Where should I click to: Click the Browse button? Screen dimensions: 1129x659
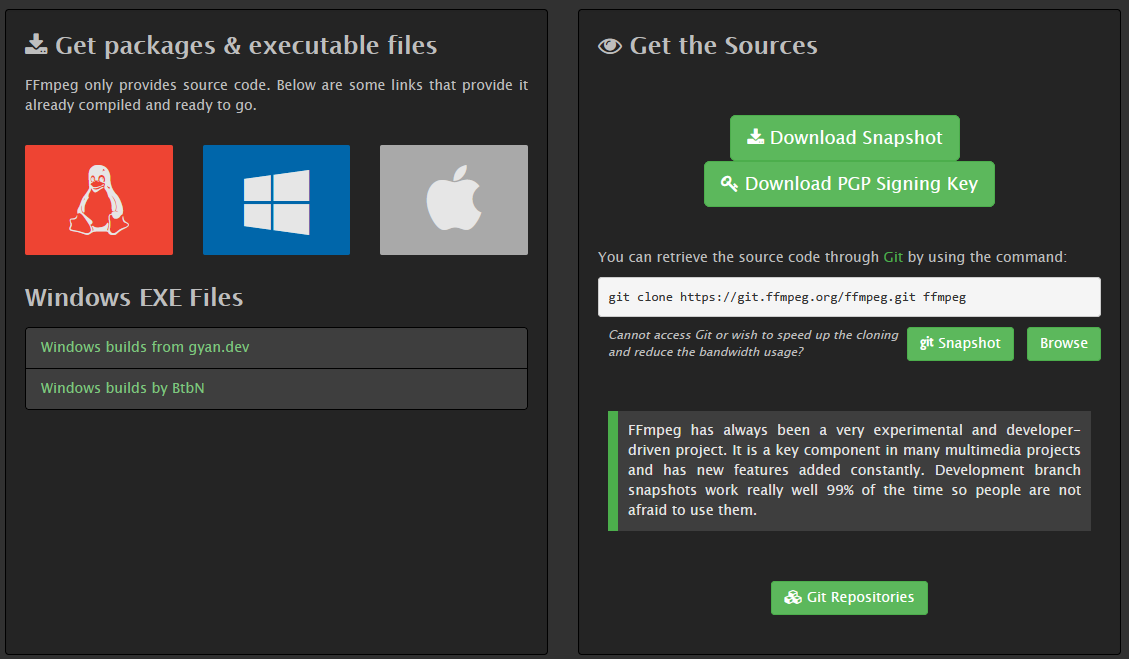point(1063,344)
